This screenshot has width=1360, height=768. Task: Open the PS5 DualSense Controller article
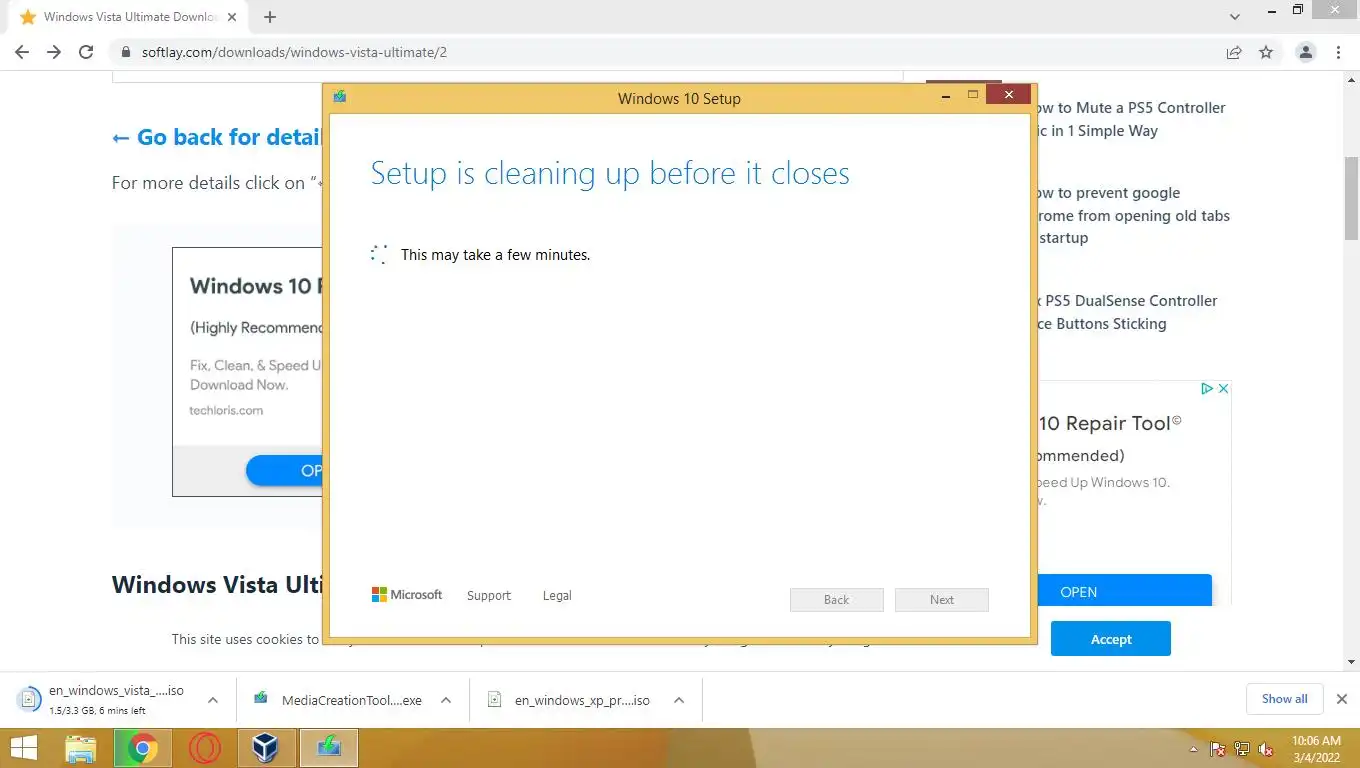pyautogui.click(x=1127, y=312)
